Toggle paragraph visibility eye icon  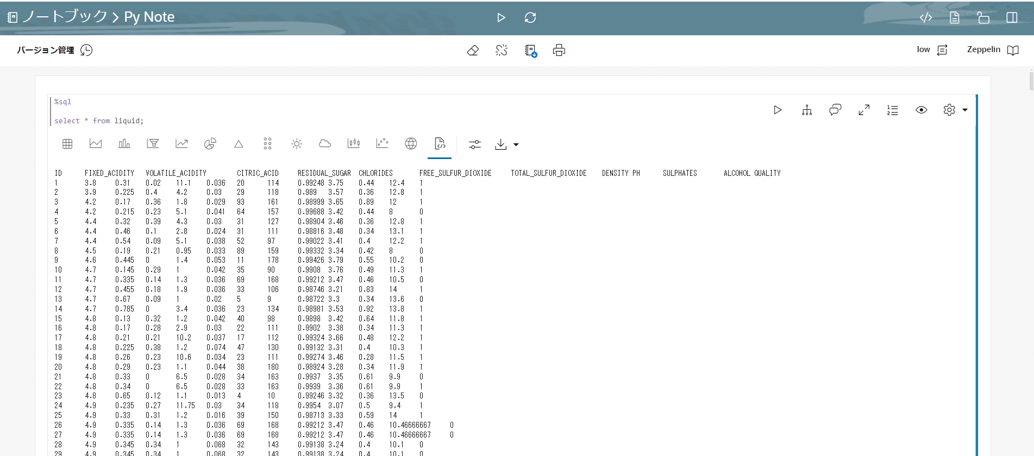(x=921, y=110)
